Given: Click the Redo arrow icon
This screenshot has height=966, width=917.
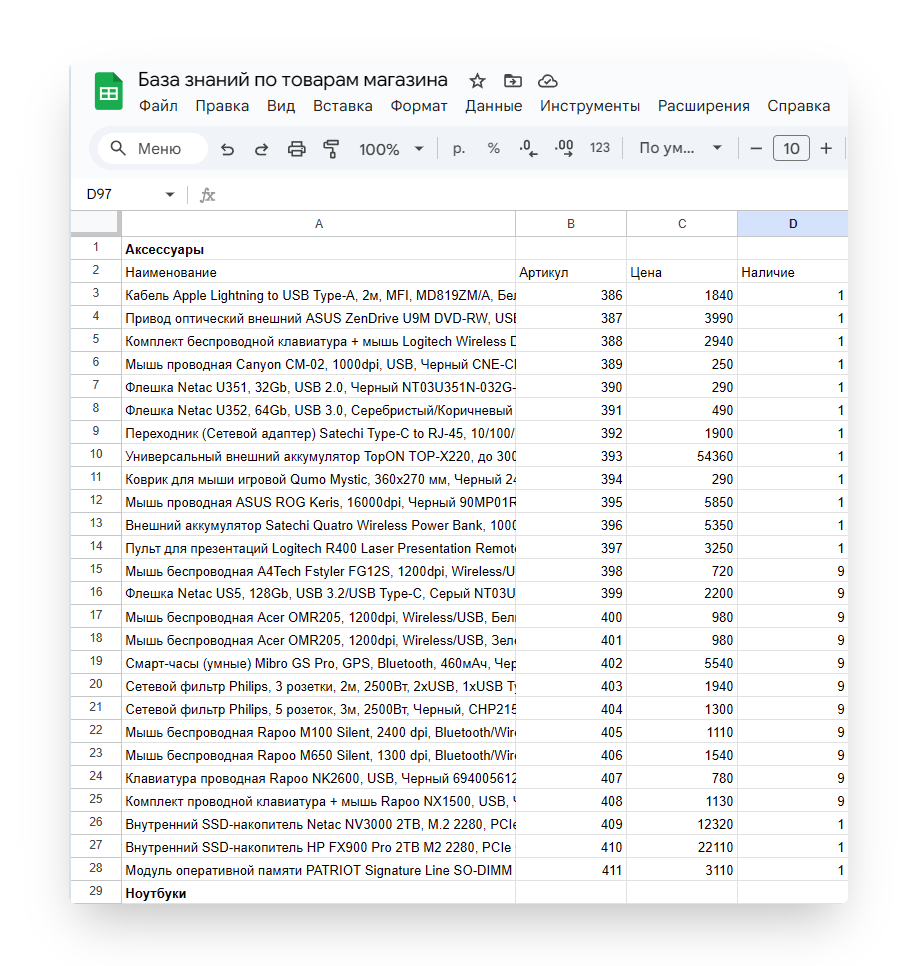Looking at the screenshot, I should click(262, 149).
